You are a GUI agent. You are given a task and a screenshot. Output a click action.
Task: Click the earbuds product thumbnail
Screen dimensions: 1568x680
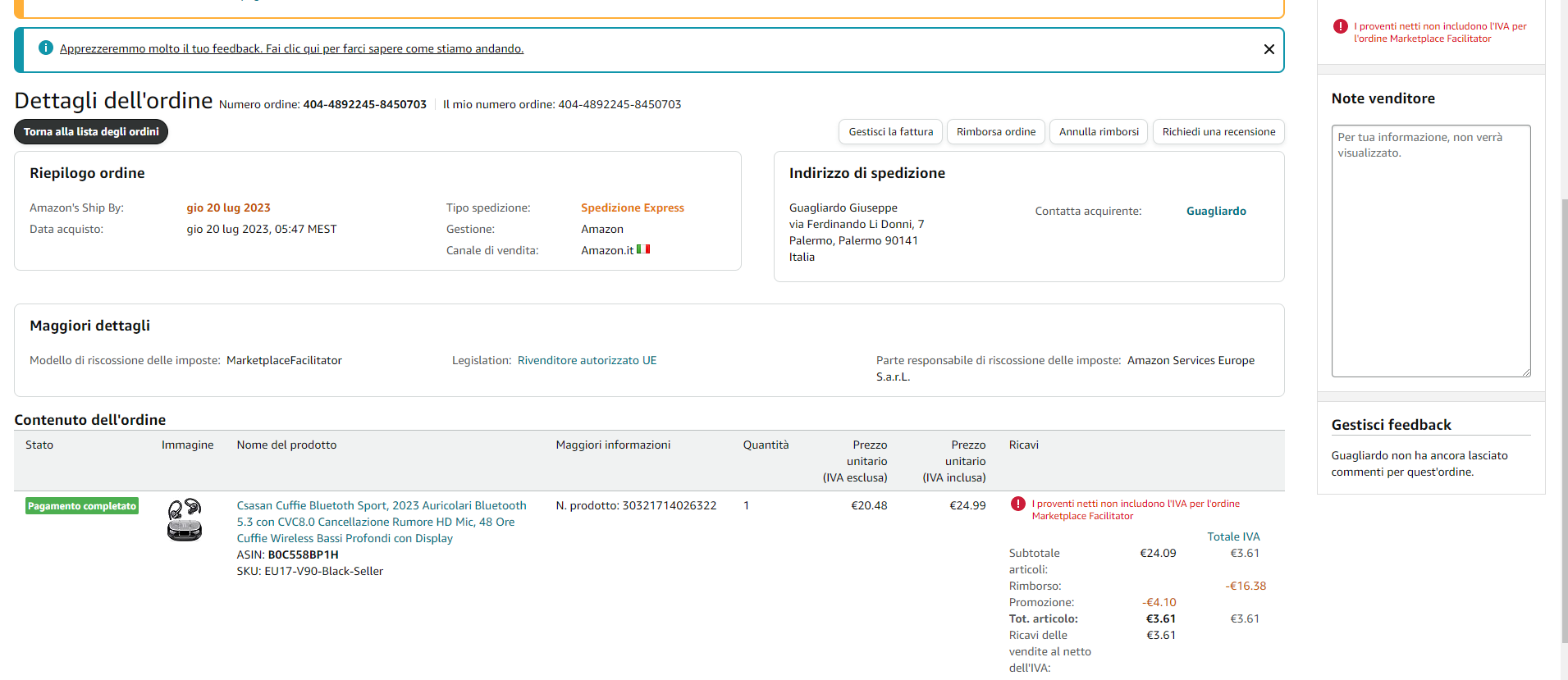[185, 520]
